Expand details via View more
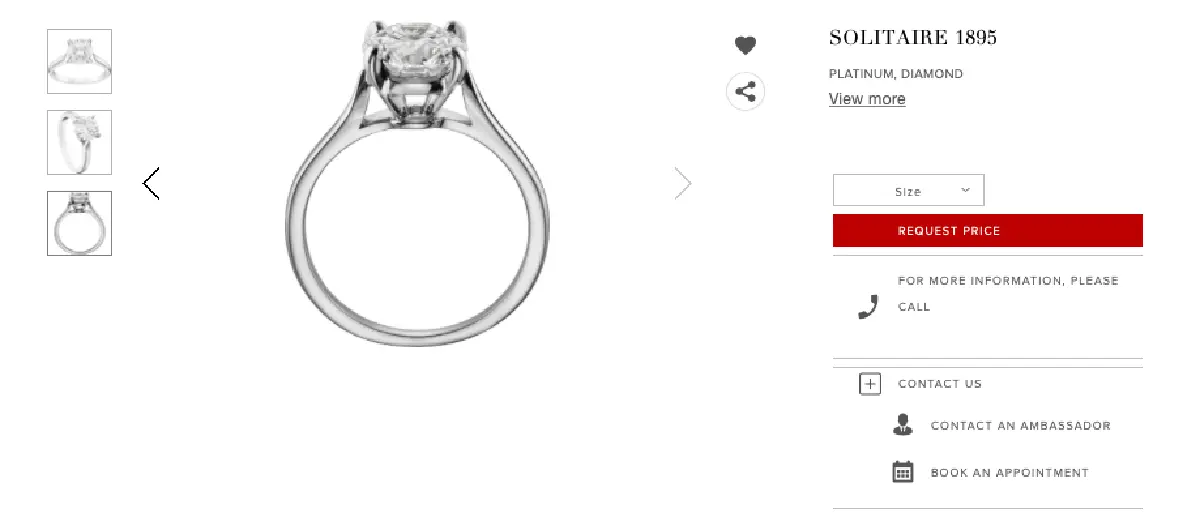The image size is (1200, 517). 867,98
